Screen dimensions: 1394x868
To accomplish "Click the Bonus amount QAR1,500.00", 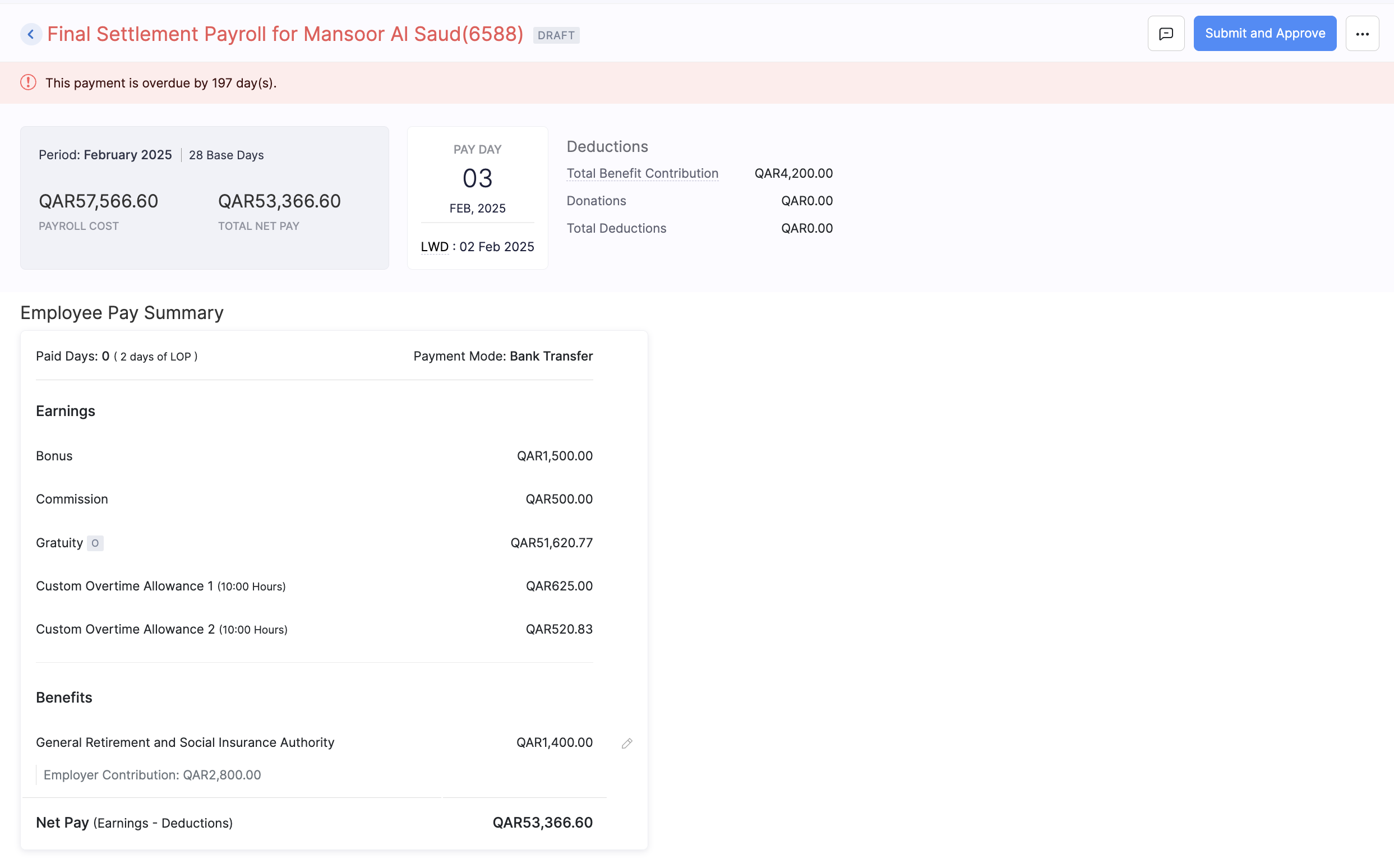I will coord(554,456).
